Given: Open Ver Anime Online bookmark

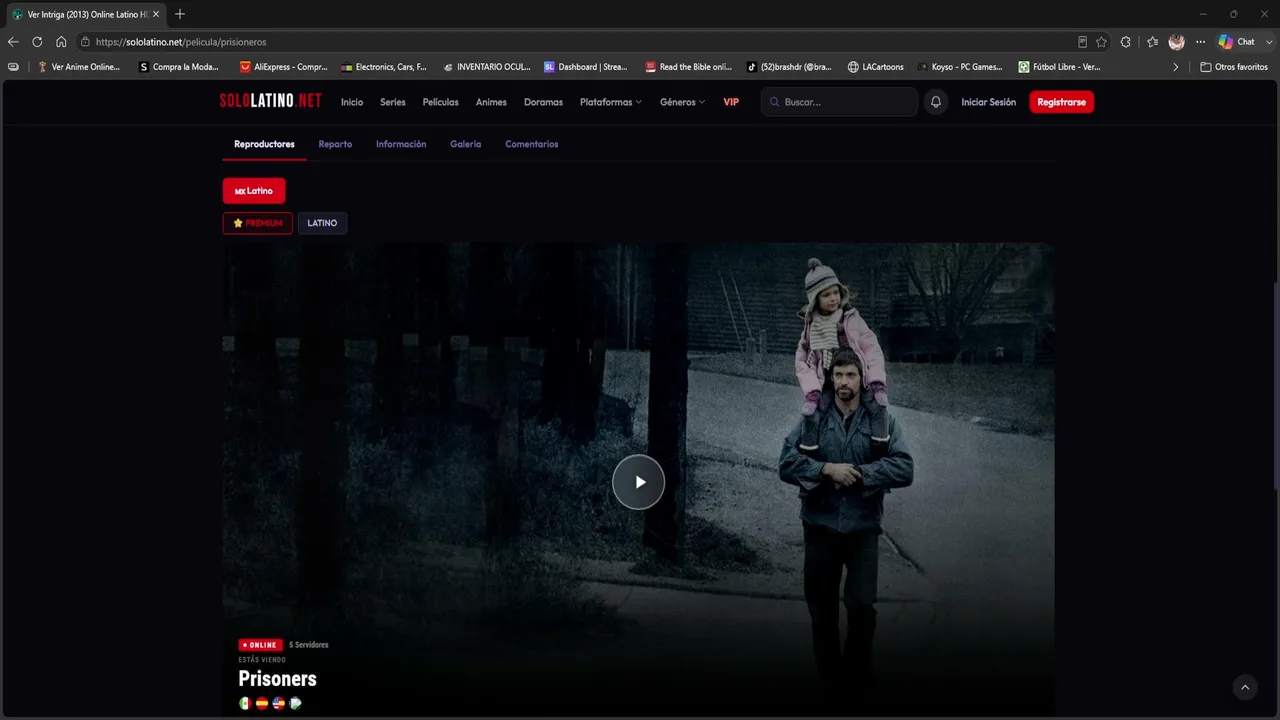Looking at the screenshot, I should [x=78, y=67].
